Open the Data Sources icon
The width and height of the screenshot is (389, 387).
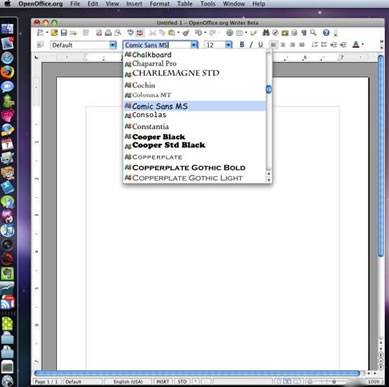[294, 33]
